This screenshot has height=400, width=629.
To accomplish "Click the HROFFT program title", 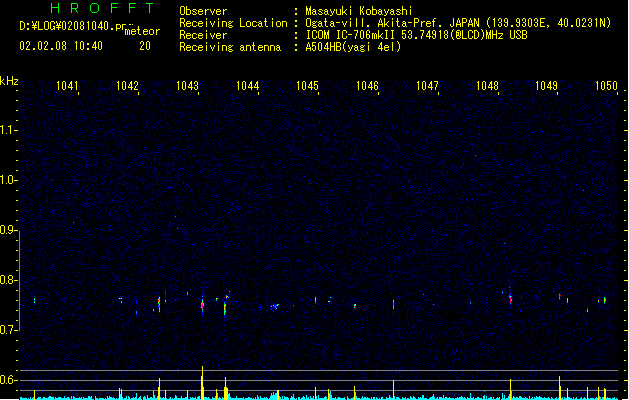I will coord(102,8).
